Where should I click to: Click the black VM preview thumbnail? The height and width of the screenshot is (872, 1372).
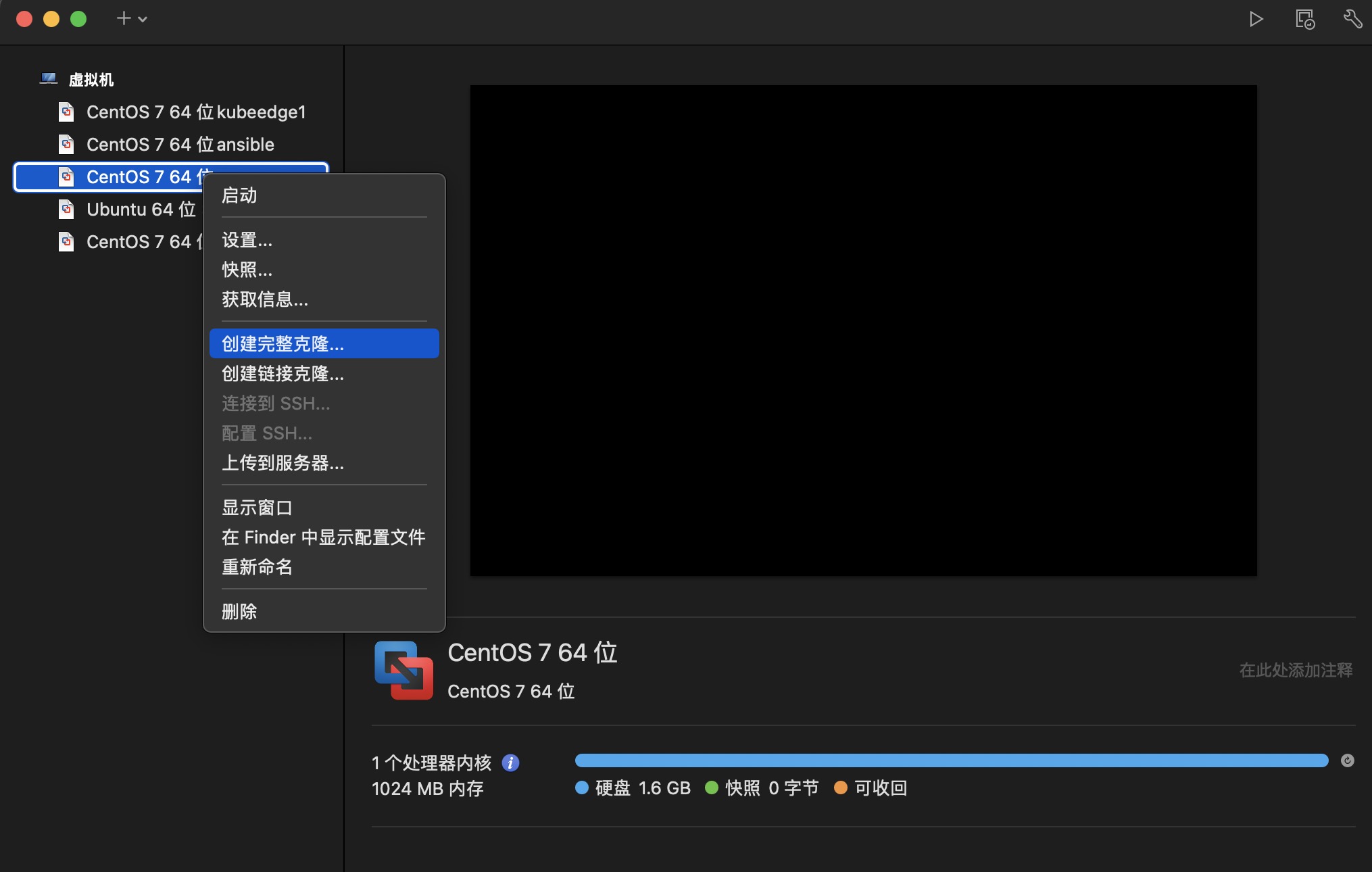click(x=864, y=331)
